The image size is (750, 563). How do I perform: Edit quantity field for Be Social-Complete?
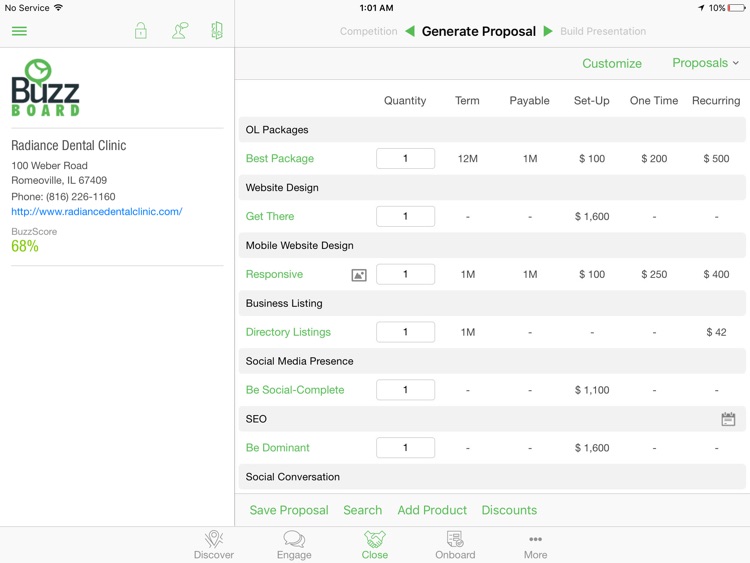(406, 390)
